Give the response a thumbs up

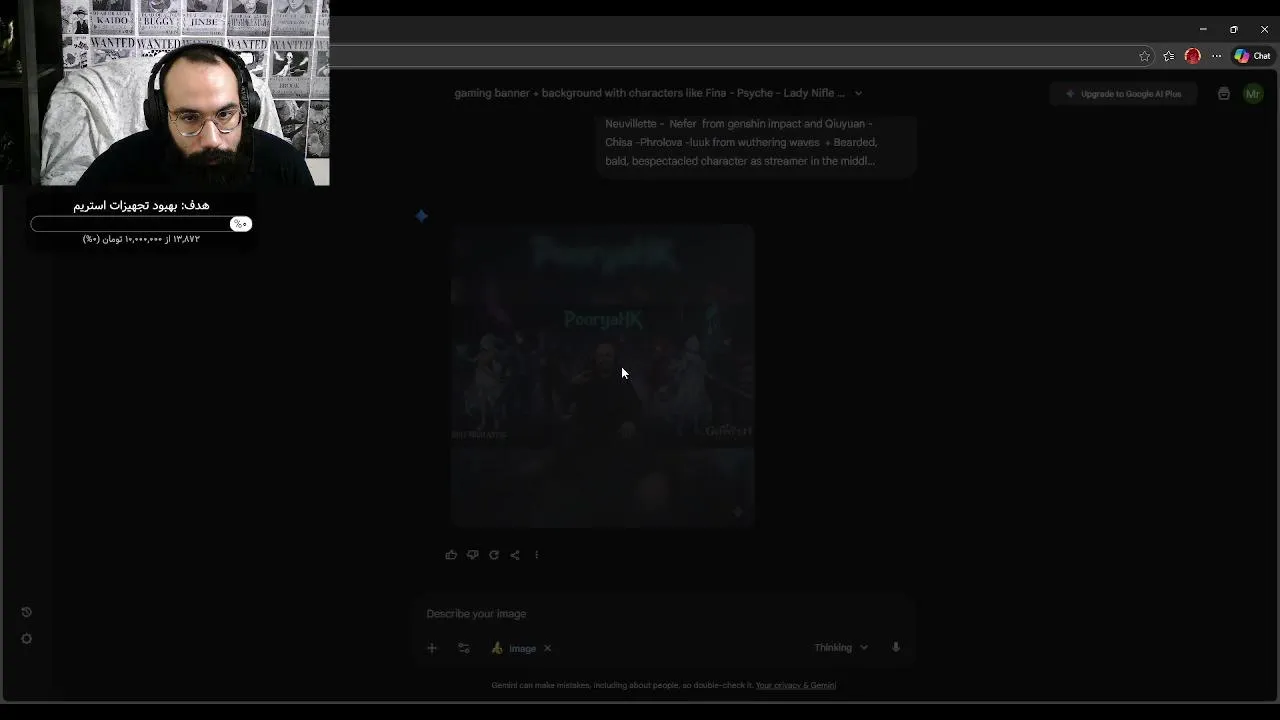pyautogui.click(x=451, y=555)
